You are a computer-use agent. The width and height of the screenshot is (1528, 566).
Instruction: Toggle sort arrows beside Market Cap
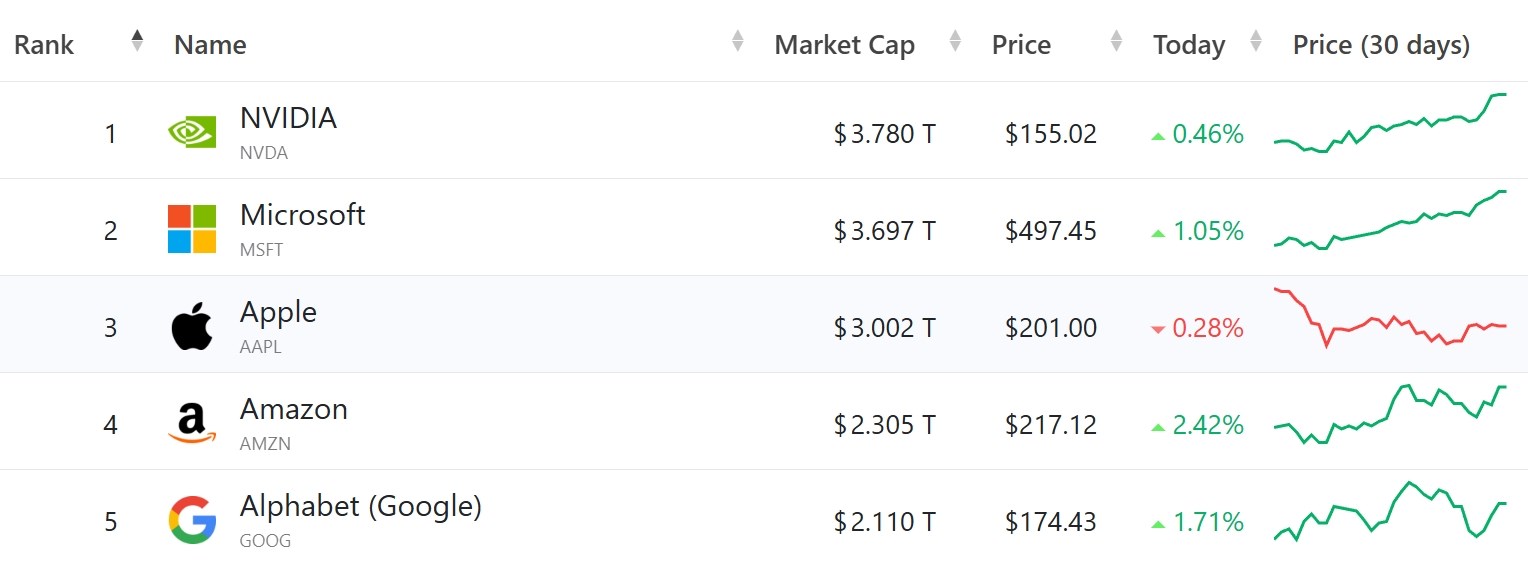[x=955, y=41]
